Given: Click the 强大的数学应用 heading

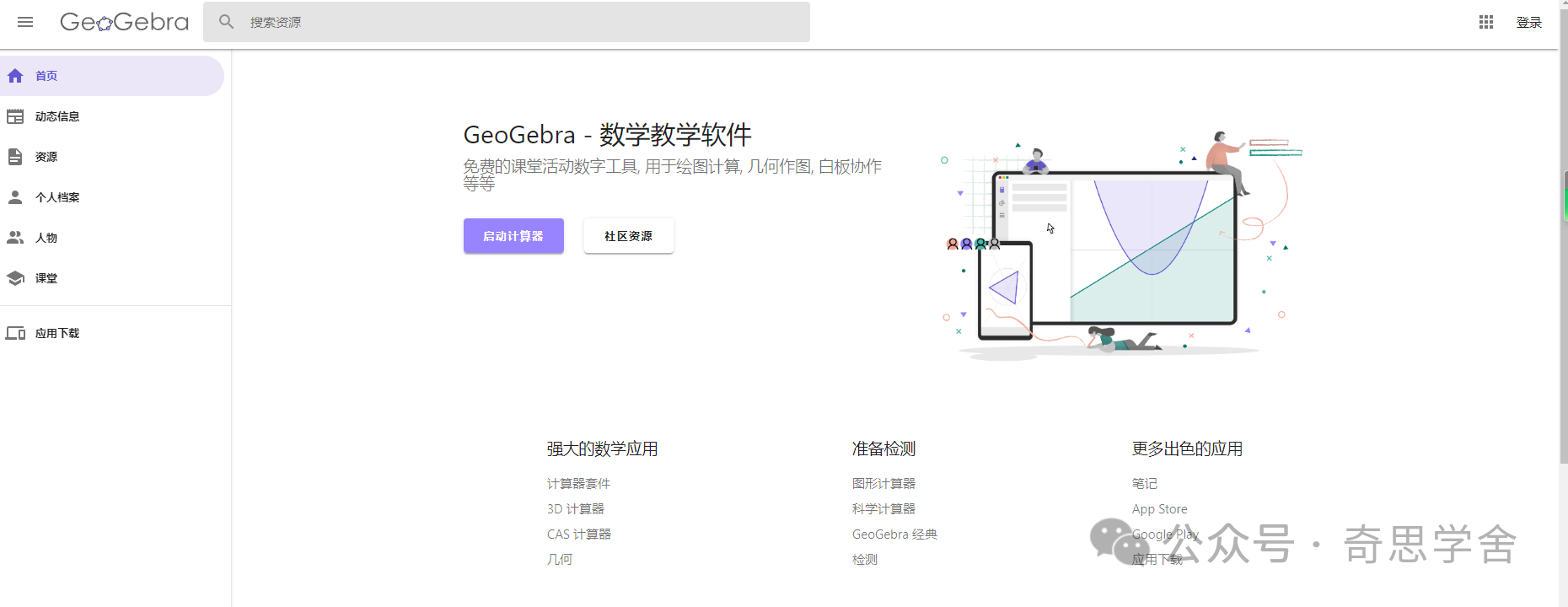Looking at the screenshot, I should [x=602, y=449].
